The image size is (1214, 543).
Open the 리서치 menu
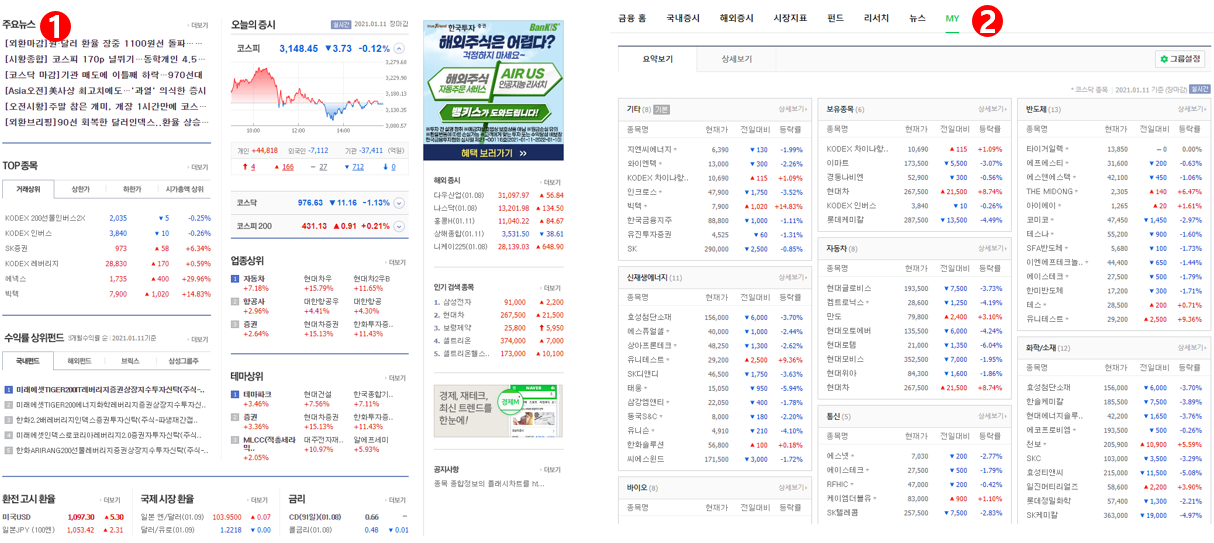[x=876, y=18]
